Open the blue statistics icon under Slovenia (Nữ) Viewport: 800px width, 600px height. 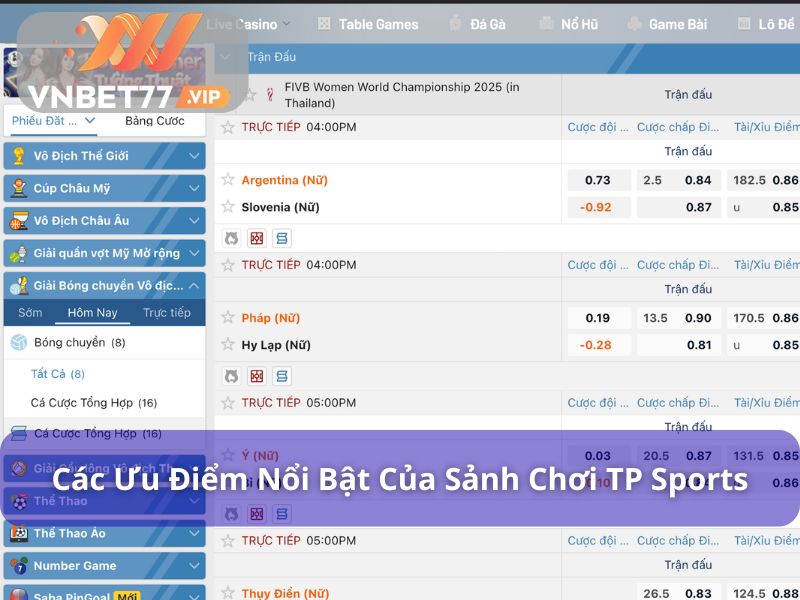(282, 238)
